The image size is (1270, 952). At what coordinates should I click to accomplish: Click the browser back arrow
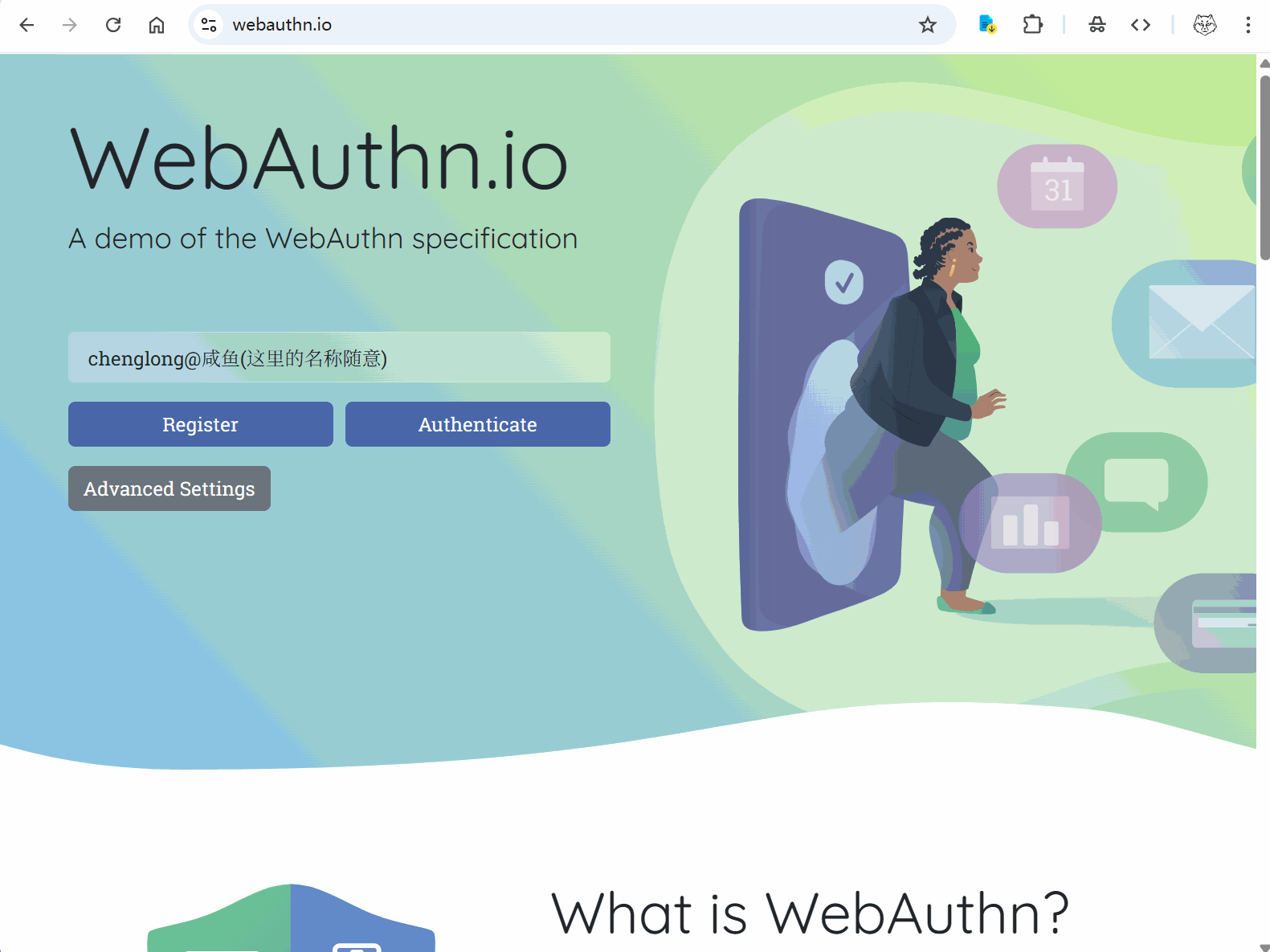click(27, 25)
